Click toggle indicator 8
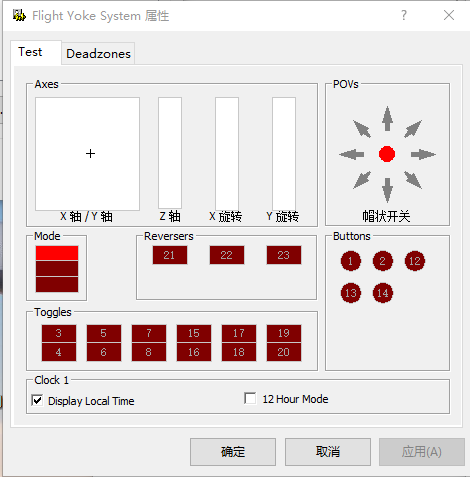Image resolution: width=470 pixels, height=477 pixels. tap(149, 352)
